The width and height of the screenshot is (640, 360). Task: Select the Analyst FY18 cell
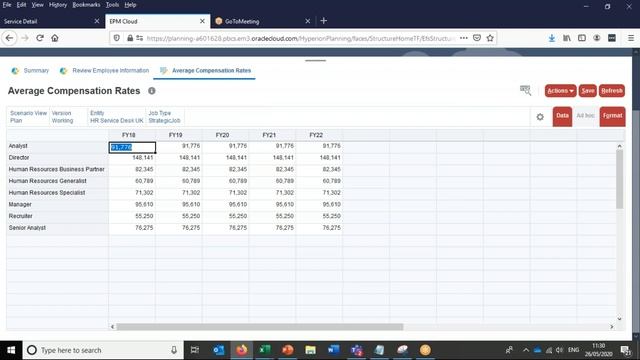132,147
